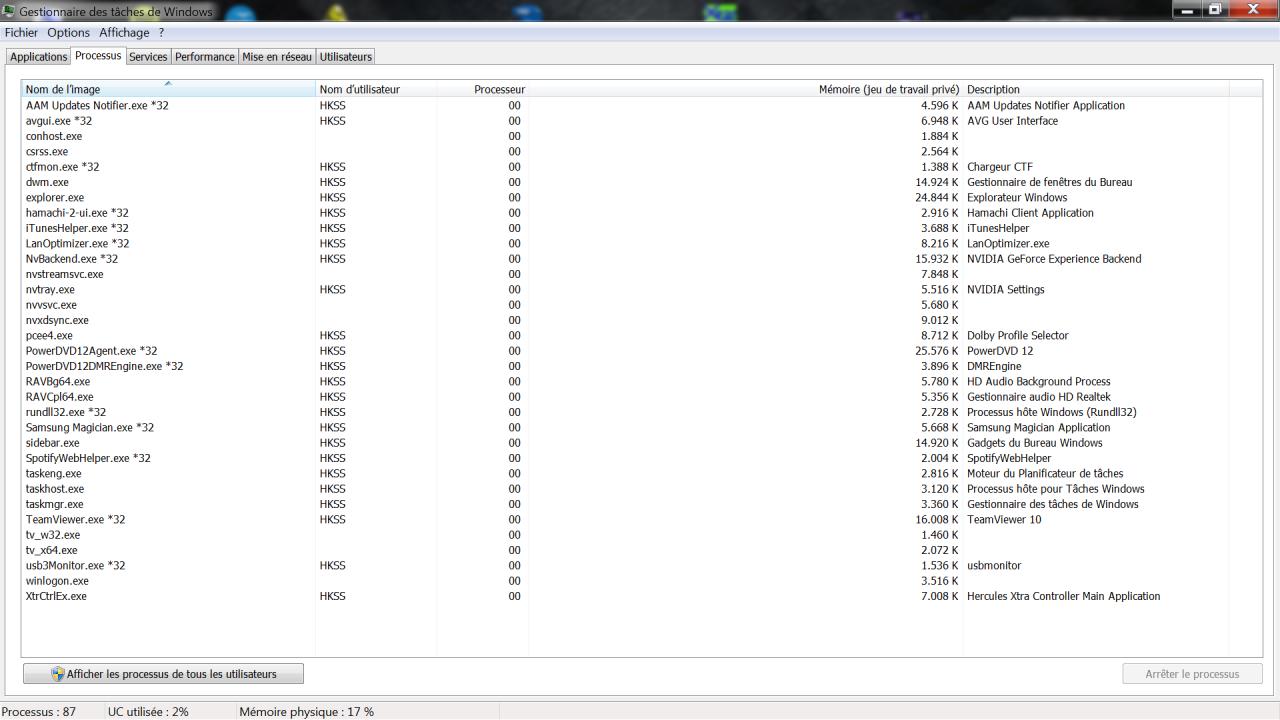The width and height of the screenshot is (1280, 720).
Task: Open the Mise en réseau tab
Action: coord(277,57)
